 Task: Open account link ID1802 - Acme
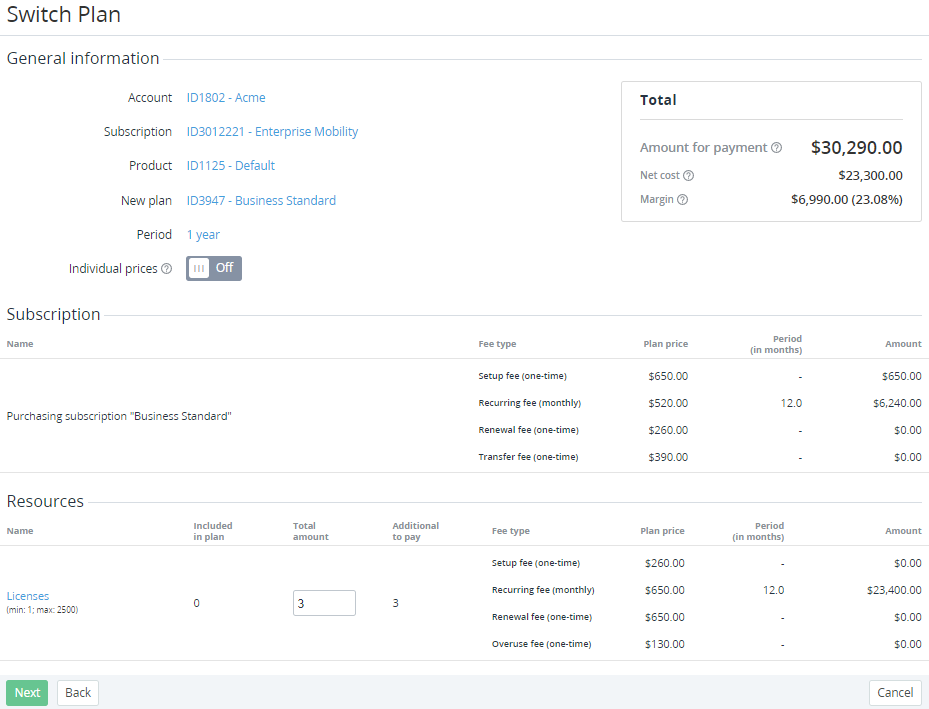coord(226,98)
